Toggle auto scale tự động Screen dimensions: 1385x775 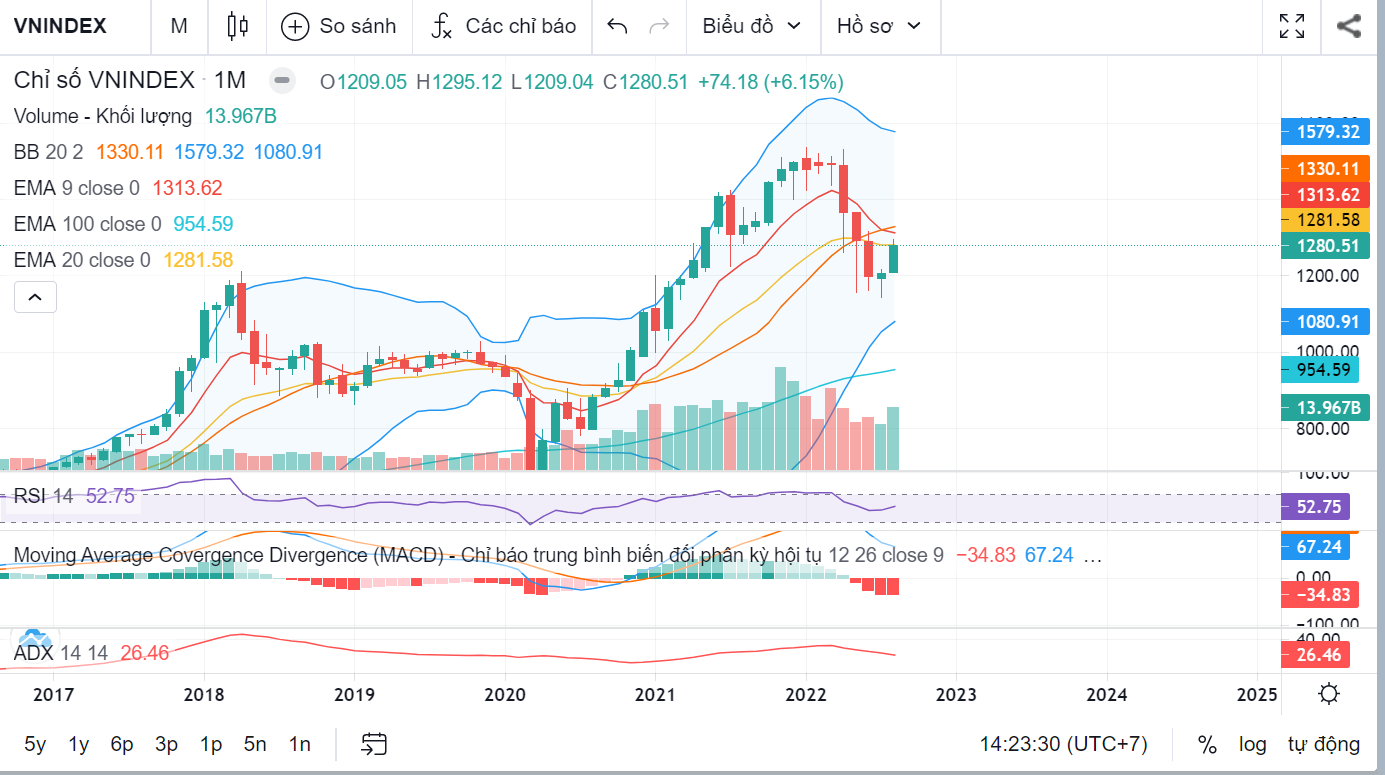(1324, 744)
